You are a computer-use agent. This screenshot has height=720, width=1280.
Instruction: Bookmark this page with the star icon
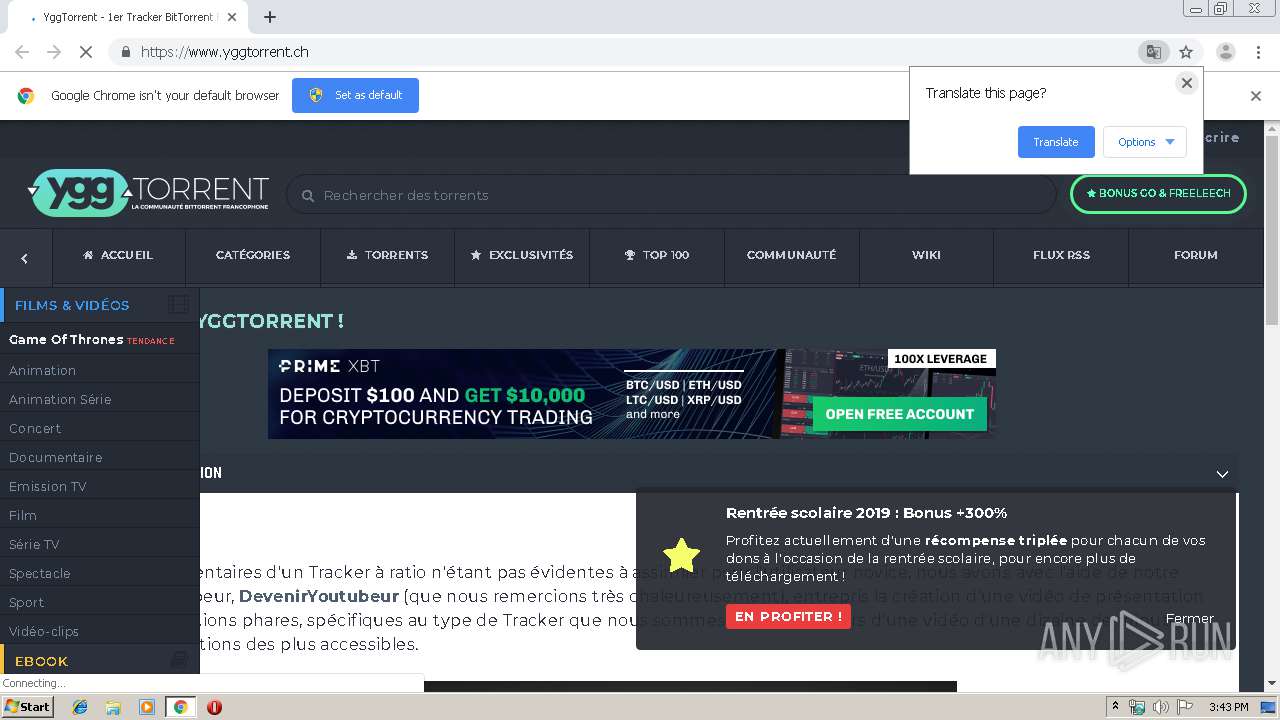click(1186, 52)
